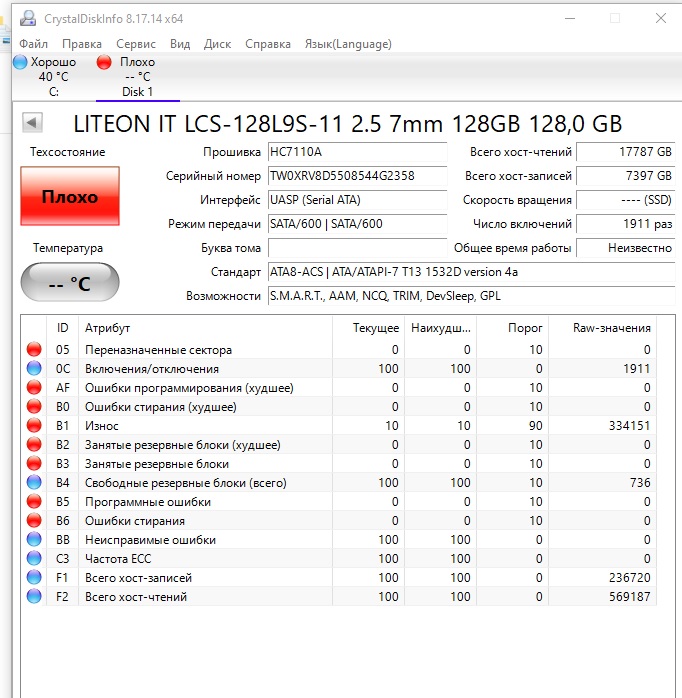Select the Износ attribute row
This screenshot has height=698, width=682.
339,426
